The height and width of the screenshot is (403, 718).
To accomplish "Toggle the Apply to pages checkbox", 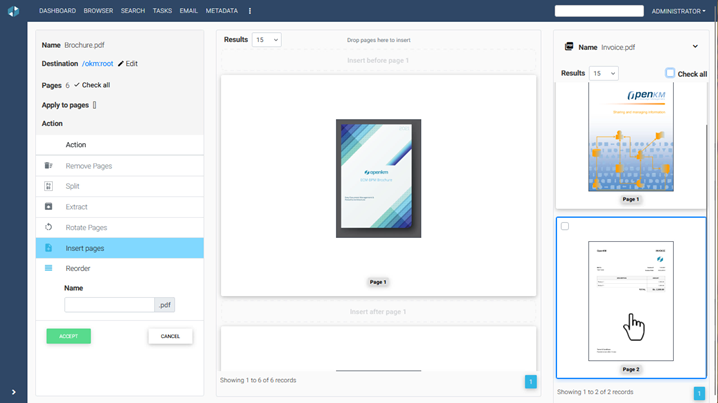I will point(95,105).
